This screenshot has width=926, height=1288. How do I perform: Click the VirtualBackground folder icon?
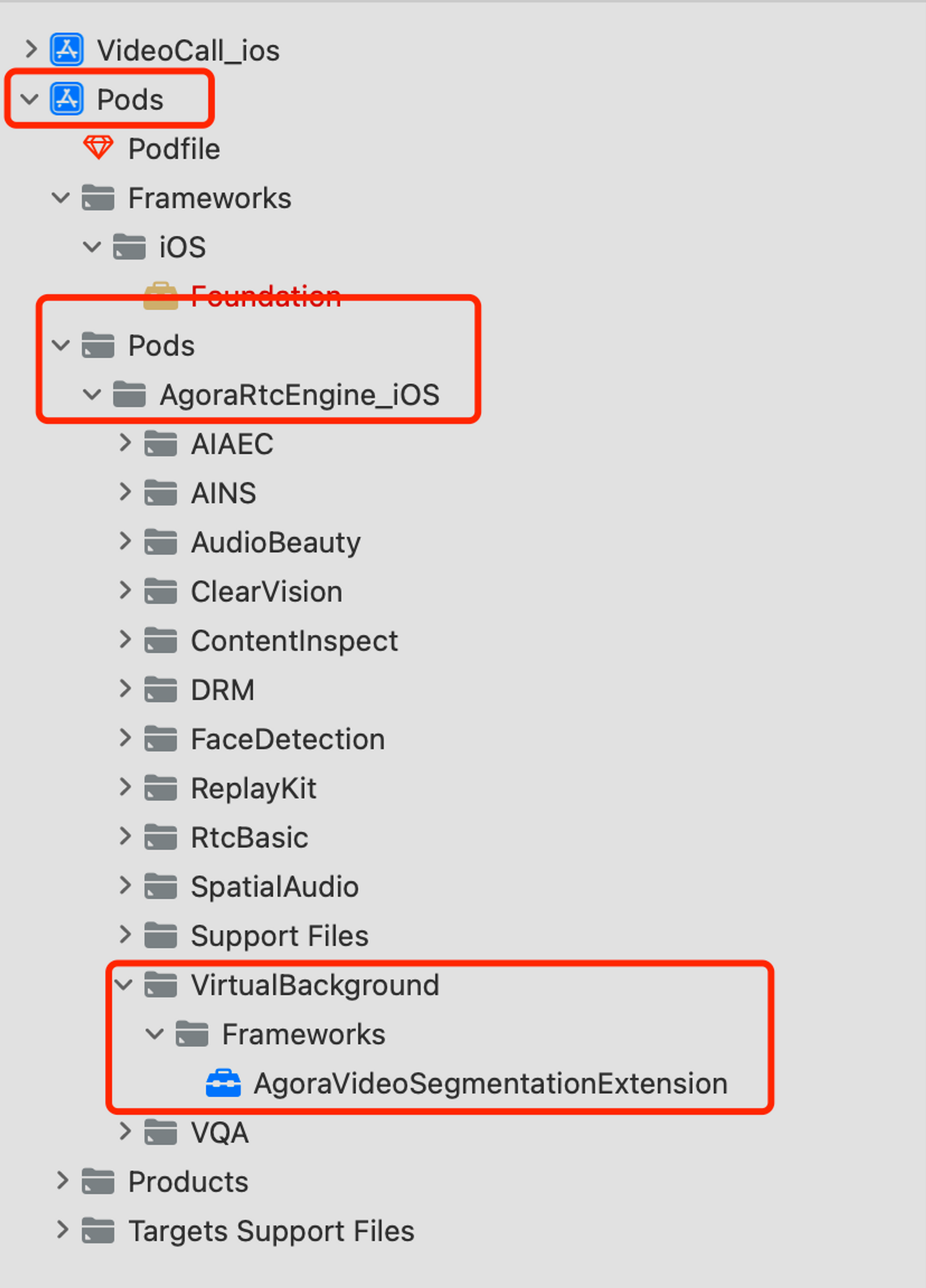[x=161, y=985]
